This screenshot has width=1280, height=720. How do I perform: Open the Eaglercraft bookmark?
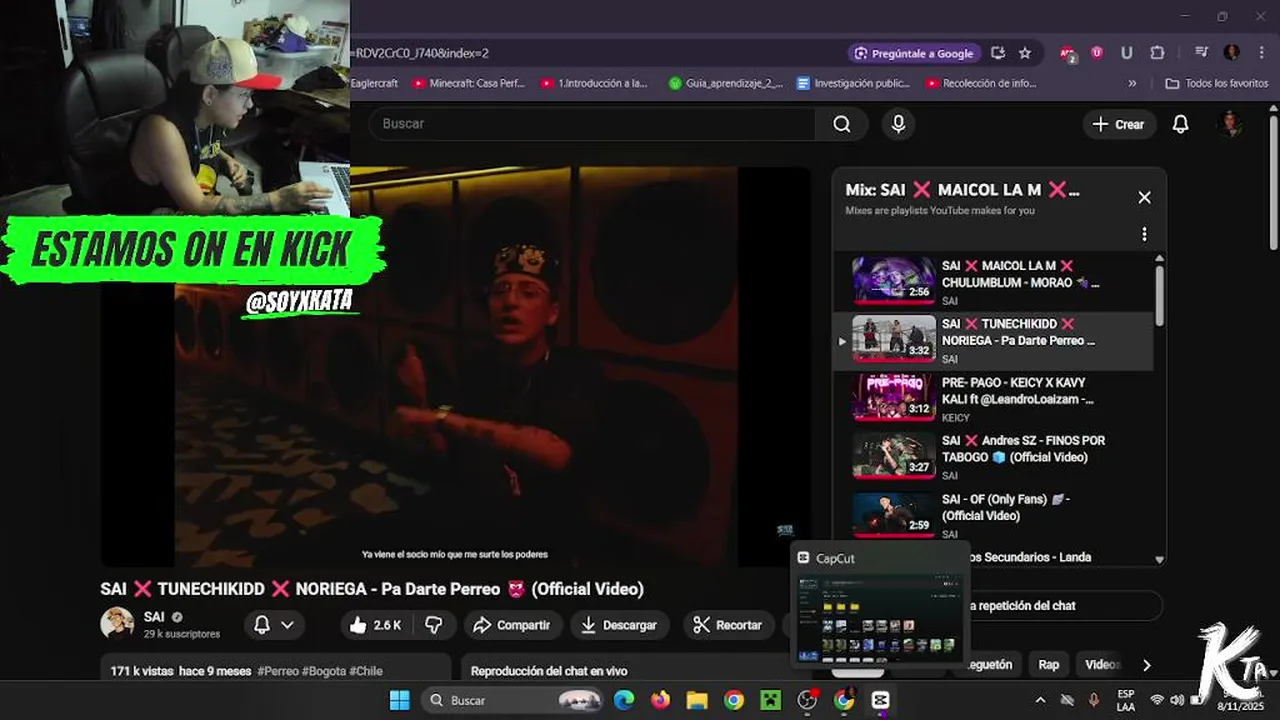(x=376, y=84)
